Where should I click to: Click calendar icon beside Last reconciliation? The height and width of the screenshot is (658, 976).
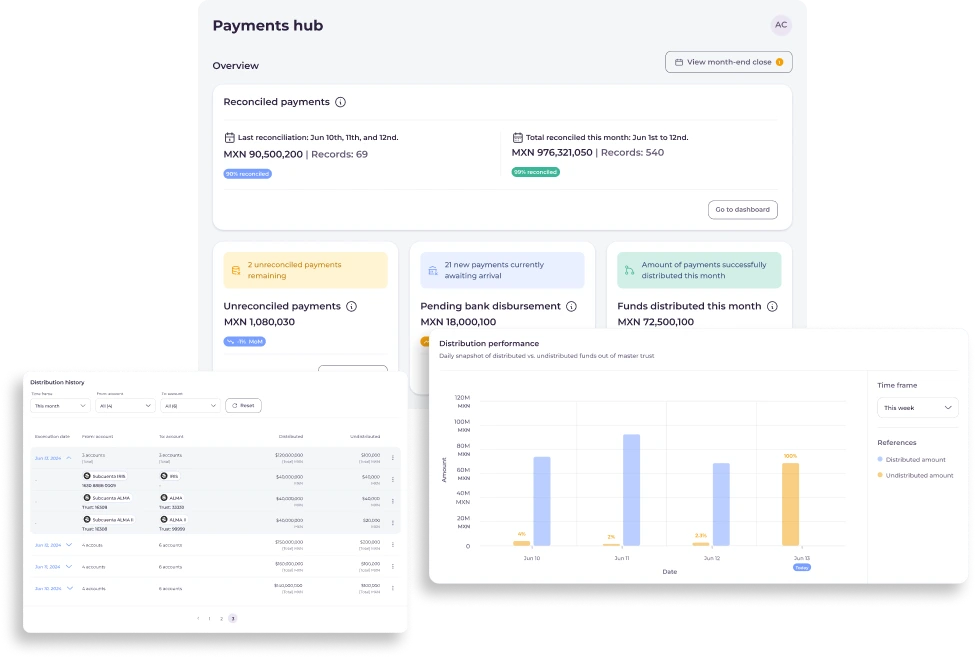[x=229, y=138]
